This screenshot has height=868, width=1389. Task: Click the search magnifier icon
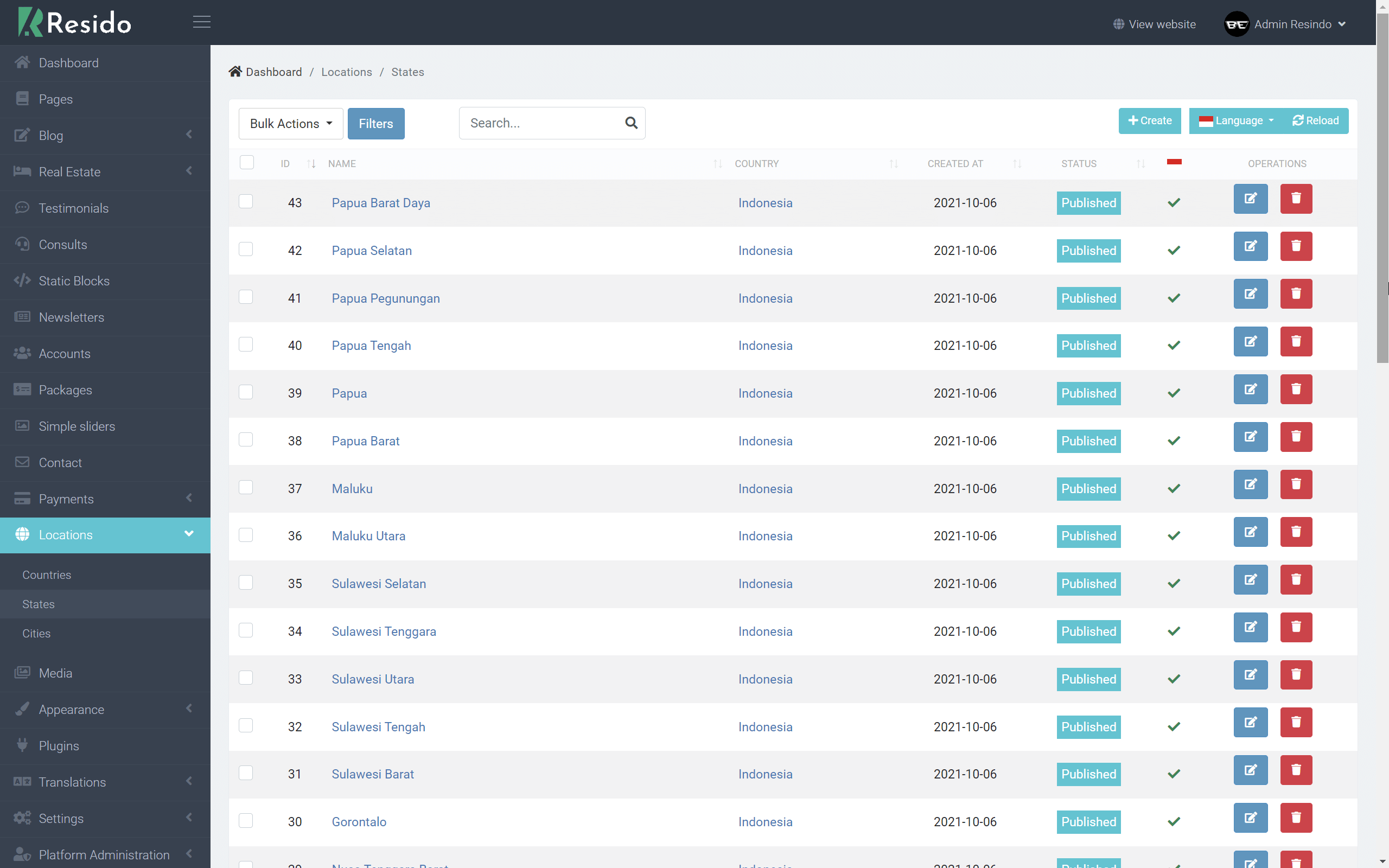tap(631, 123)
